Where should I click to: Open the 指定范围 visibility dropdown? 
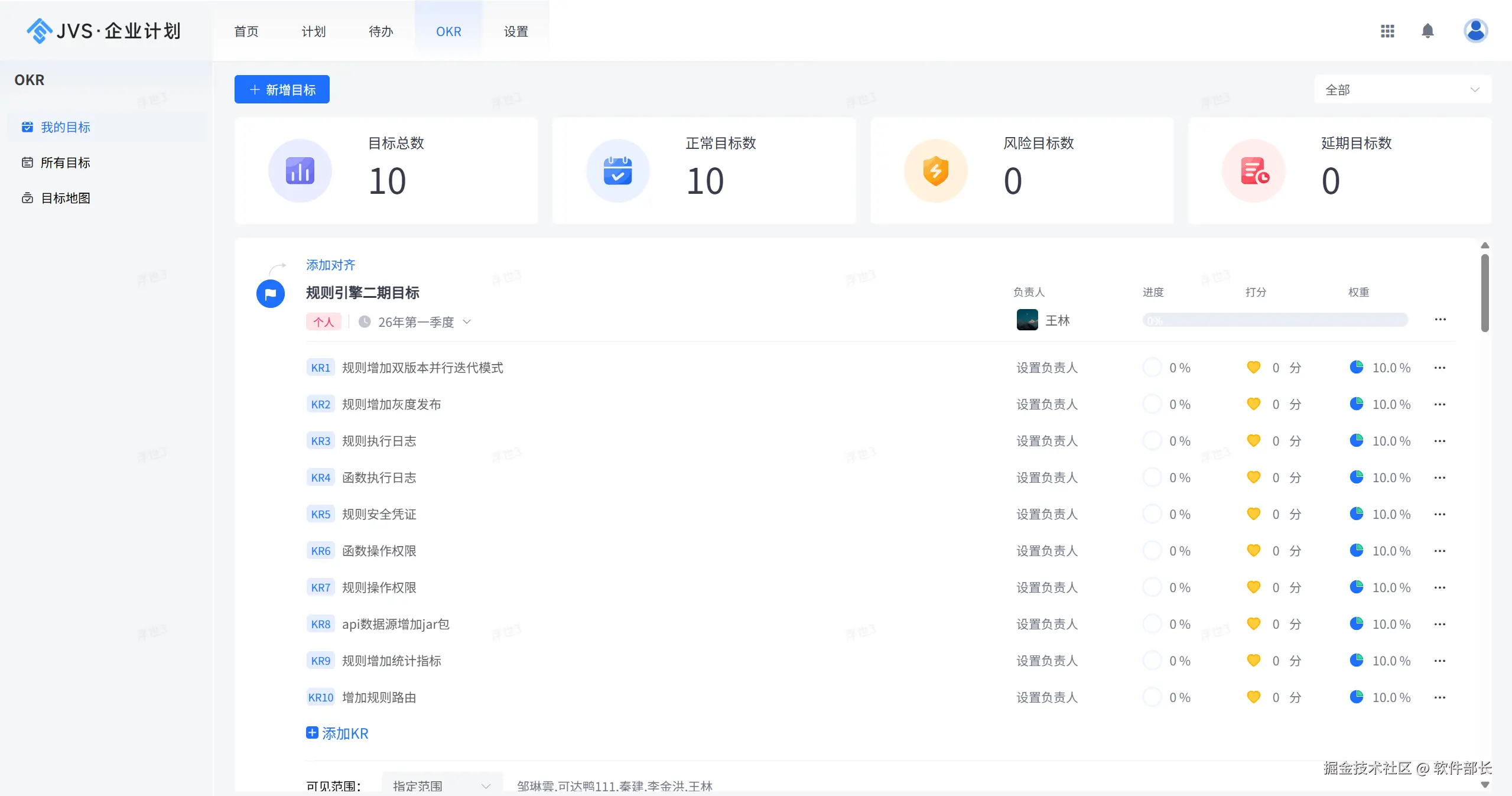[442, 786]
